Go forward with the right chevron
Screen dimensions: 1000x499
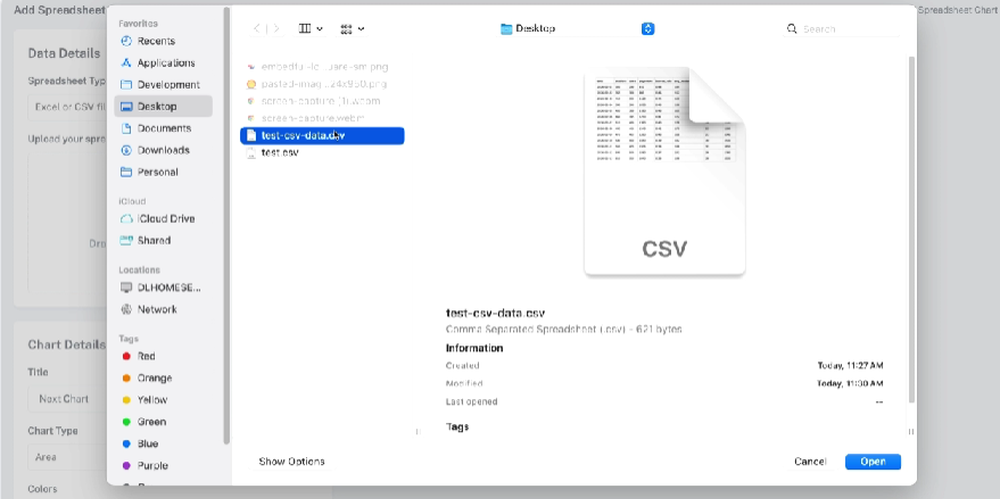tap(276, 29)
